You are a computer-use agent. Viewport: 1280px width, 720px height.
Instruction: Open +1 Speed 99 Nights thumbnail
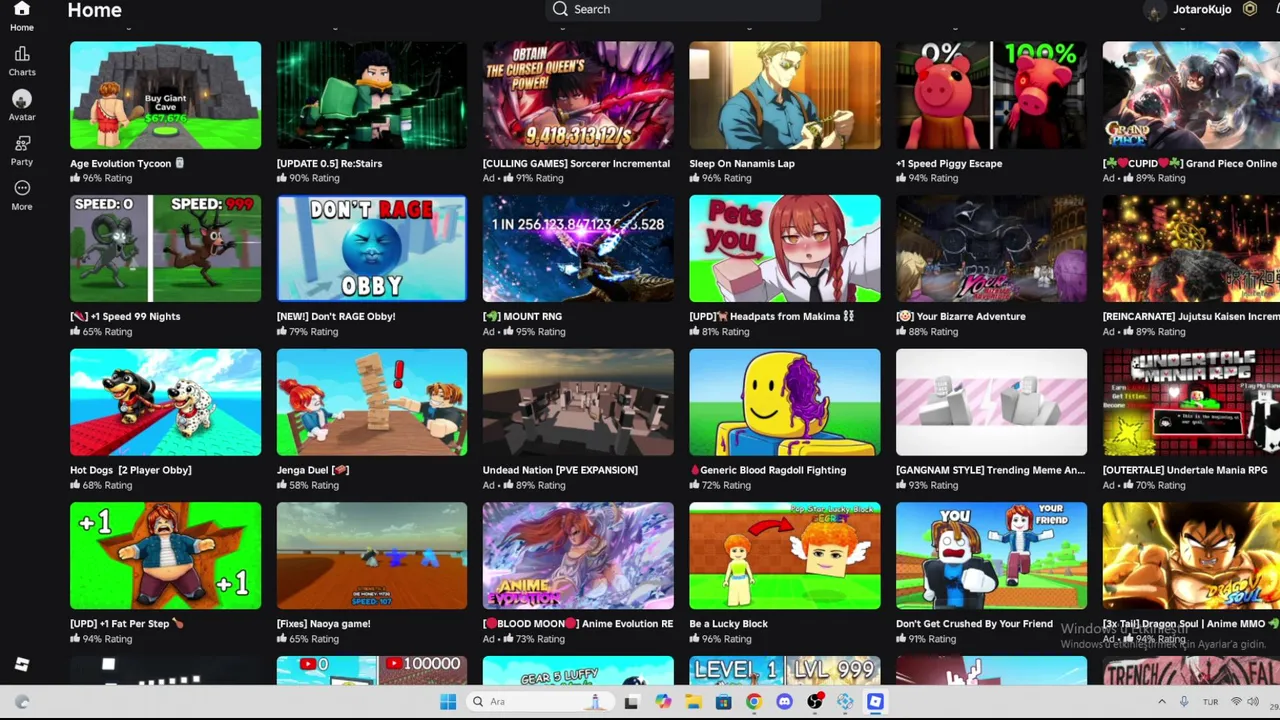165,249
